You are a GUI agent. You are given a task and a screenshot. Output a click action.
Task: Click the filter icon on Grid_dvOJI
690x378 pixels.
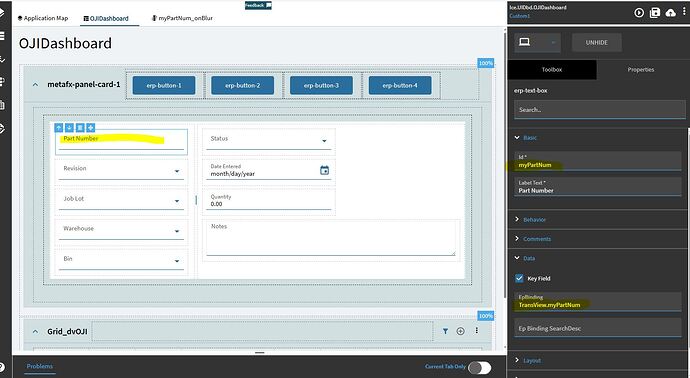tap(445, 331)
